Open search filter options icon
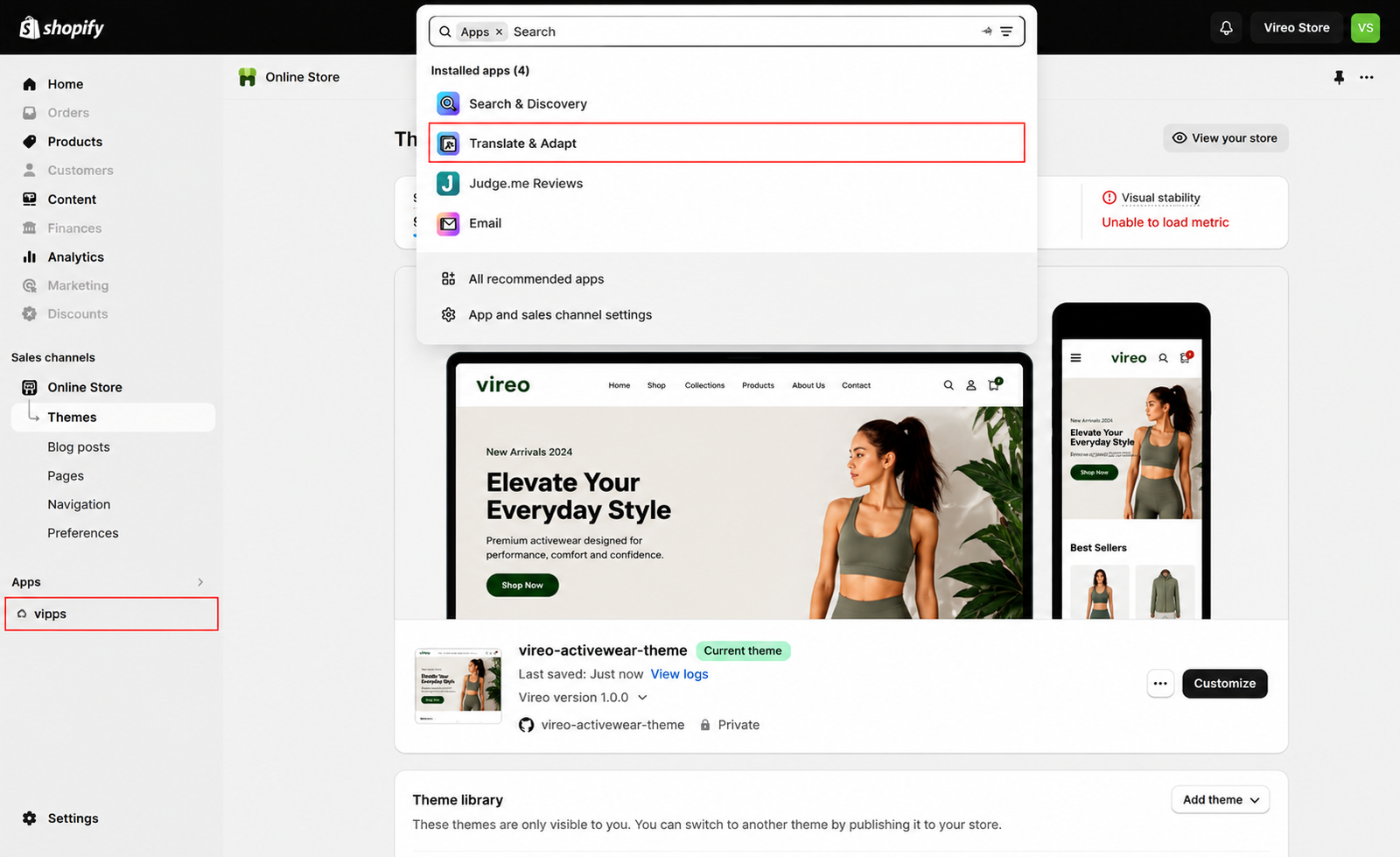The height and width of the screenshot is (857, 1400). [x=1006, y=32]
